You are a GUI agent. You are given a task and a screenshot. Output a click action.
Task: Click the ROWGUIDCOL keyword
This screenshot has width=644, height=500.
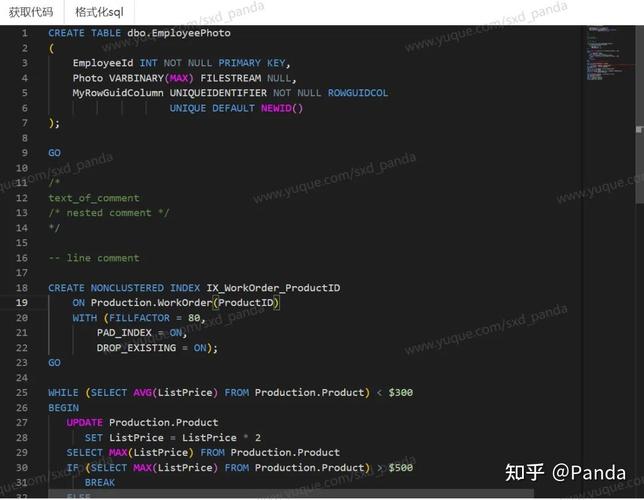point(358,93)
